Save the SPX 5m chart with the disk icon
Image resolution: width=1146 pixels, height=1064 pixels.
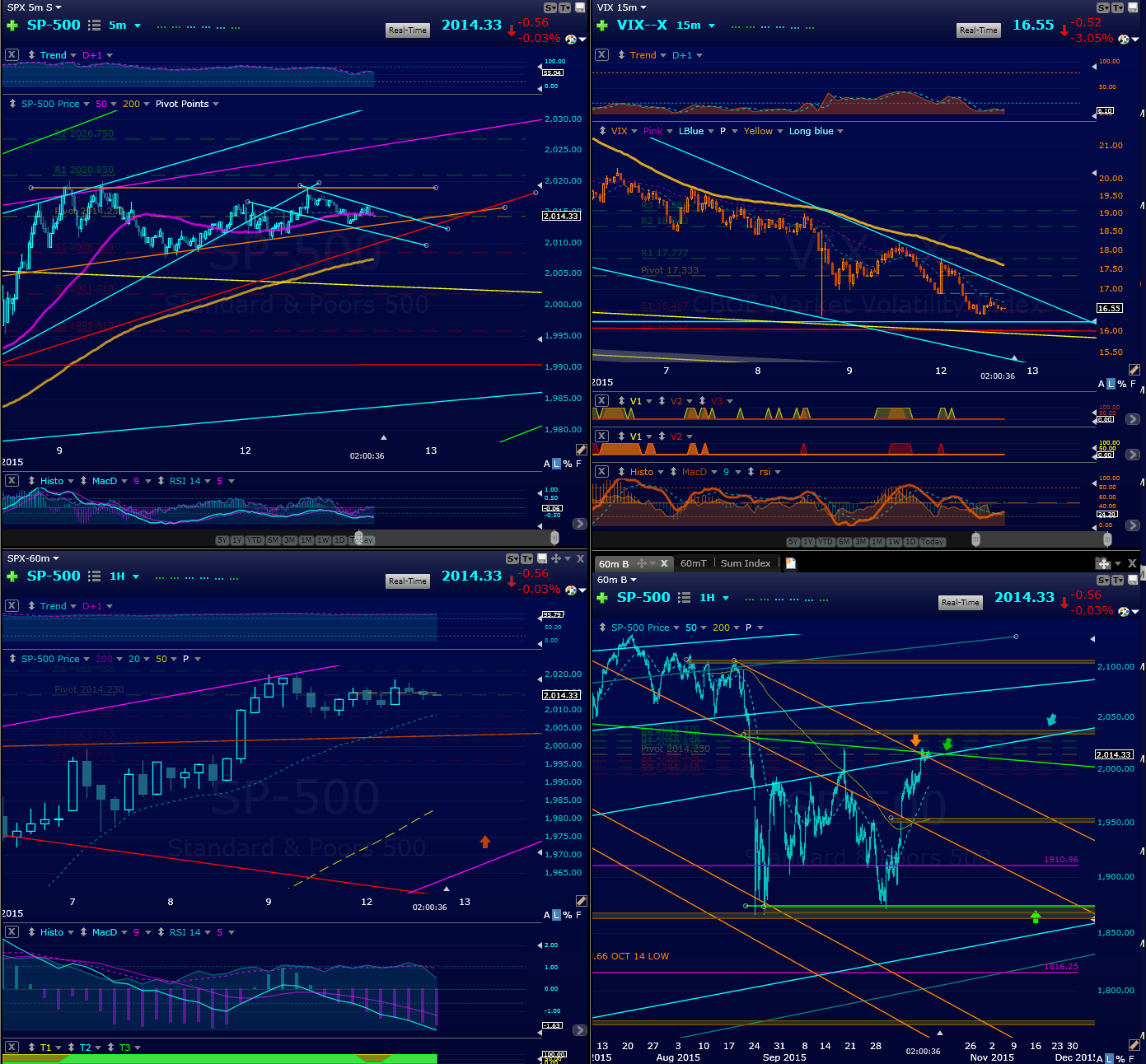580,7
